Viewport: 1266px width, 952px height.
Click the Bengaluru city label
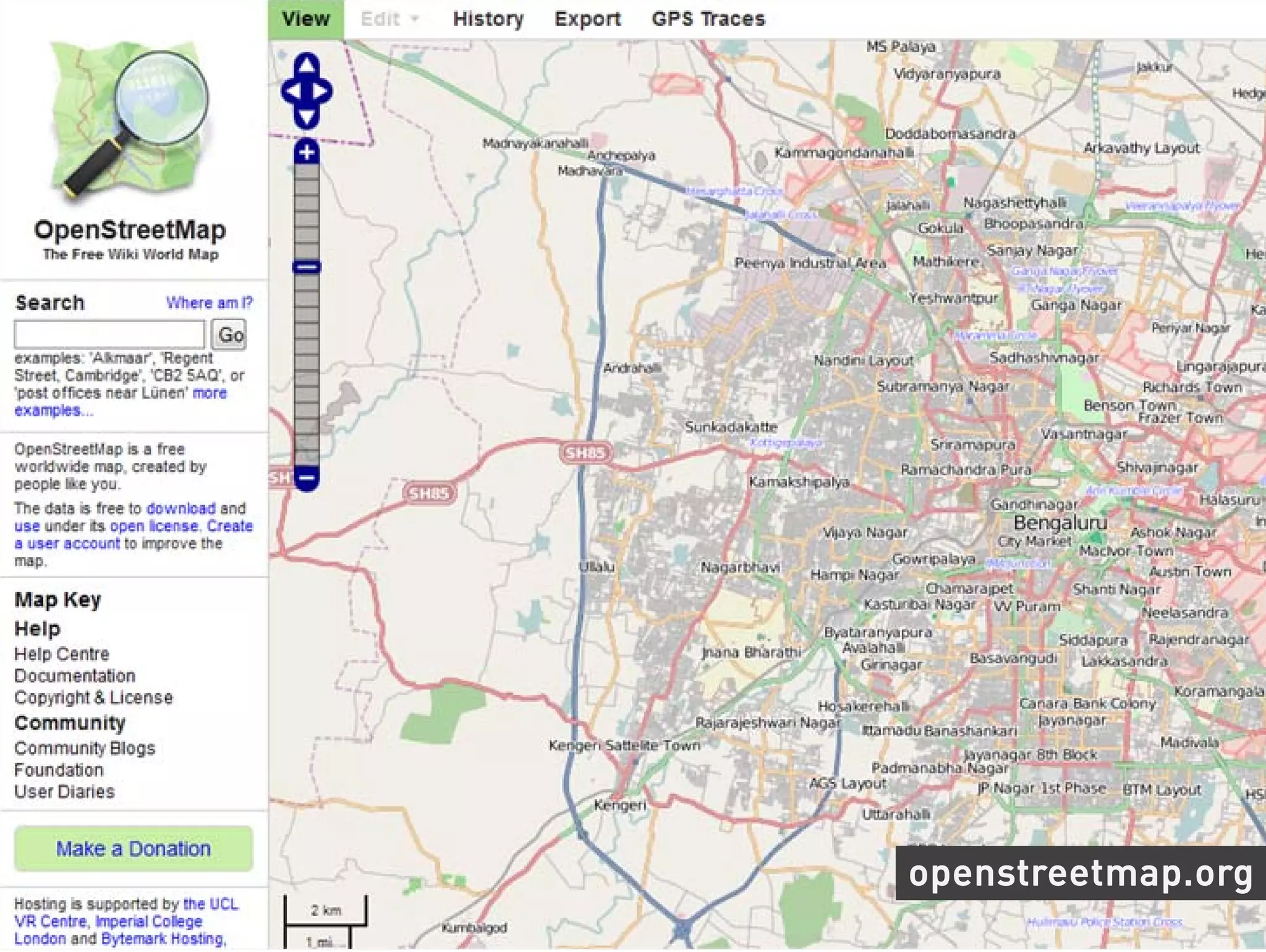tap(1060, 523)
